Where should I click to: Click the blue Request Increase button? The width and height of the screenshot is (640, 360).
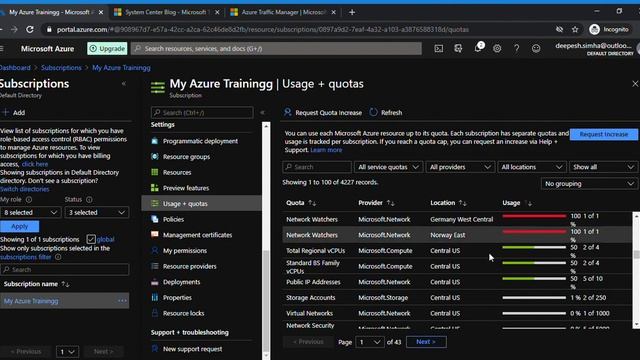[x=604, y=134]
